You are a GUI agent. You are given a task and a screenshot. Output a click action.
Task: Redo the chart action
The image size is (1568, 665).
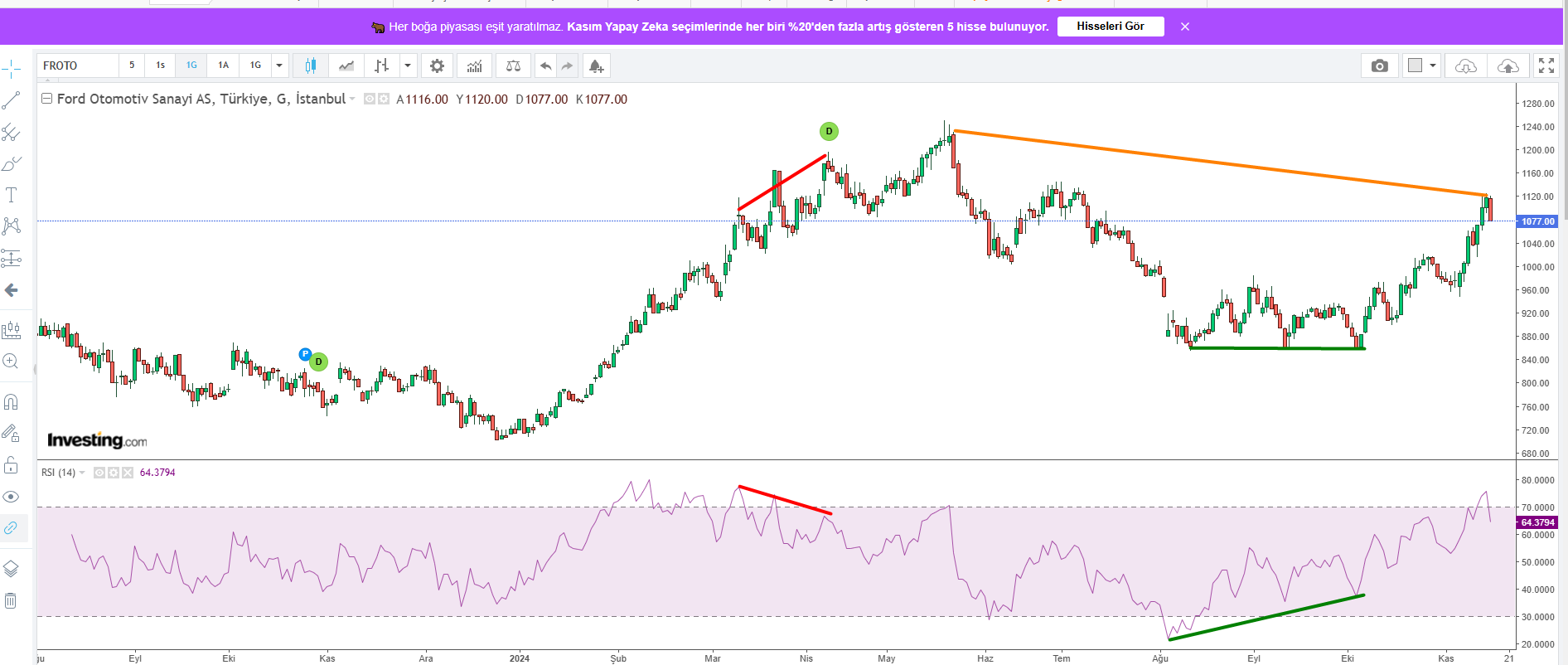(x=567, y=66)
